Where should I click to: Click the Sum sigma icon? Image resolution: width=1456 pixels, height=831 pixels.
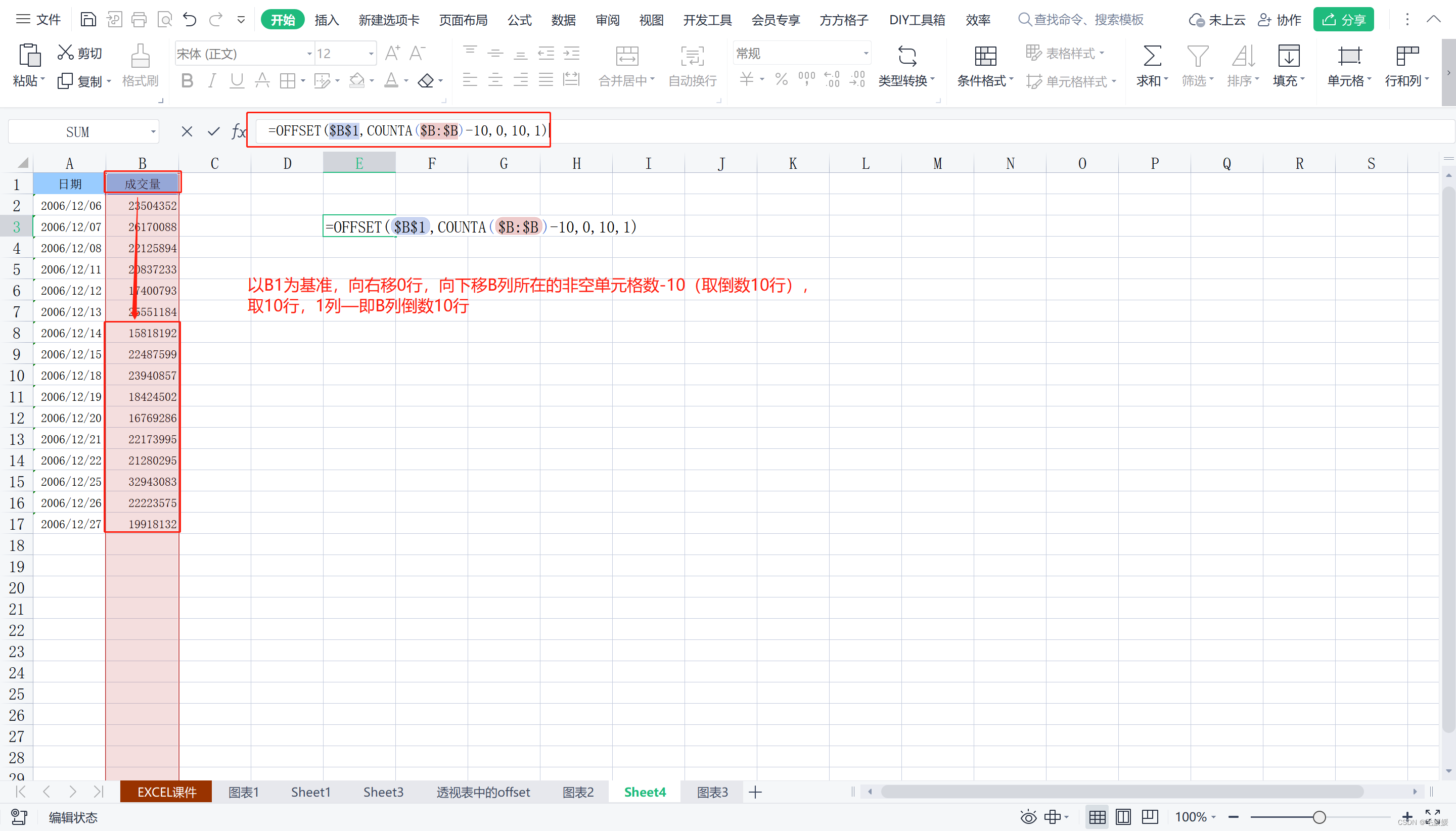click(x=1152, y=56)
